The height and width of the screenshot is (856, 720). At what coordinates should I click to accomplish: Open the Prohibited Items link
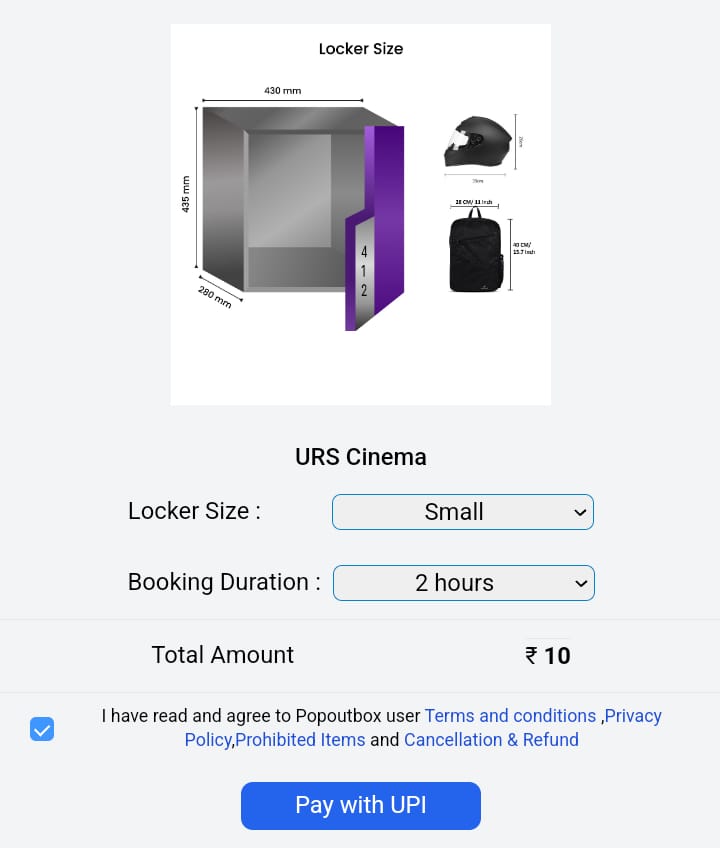[300, 740]
